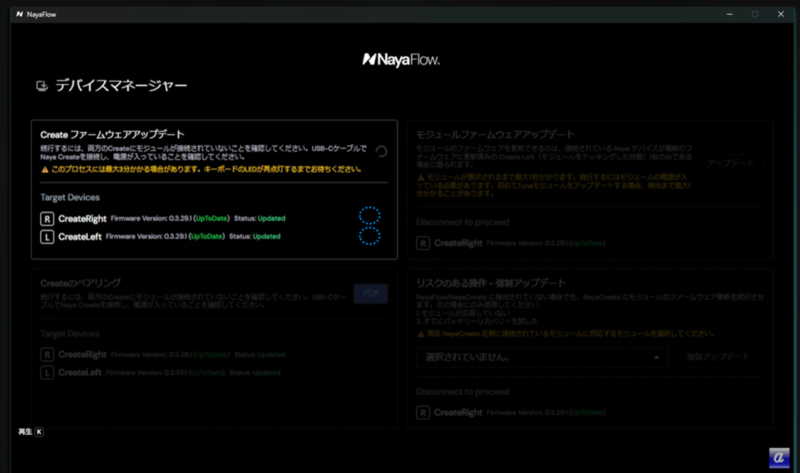Click the CreateRight device name under Create pairing

pyautogui.click(x=80, y=354)
